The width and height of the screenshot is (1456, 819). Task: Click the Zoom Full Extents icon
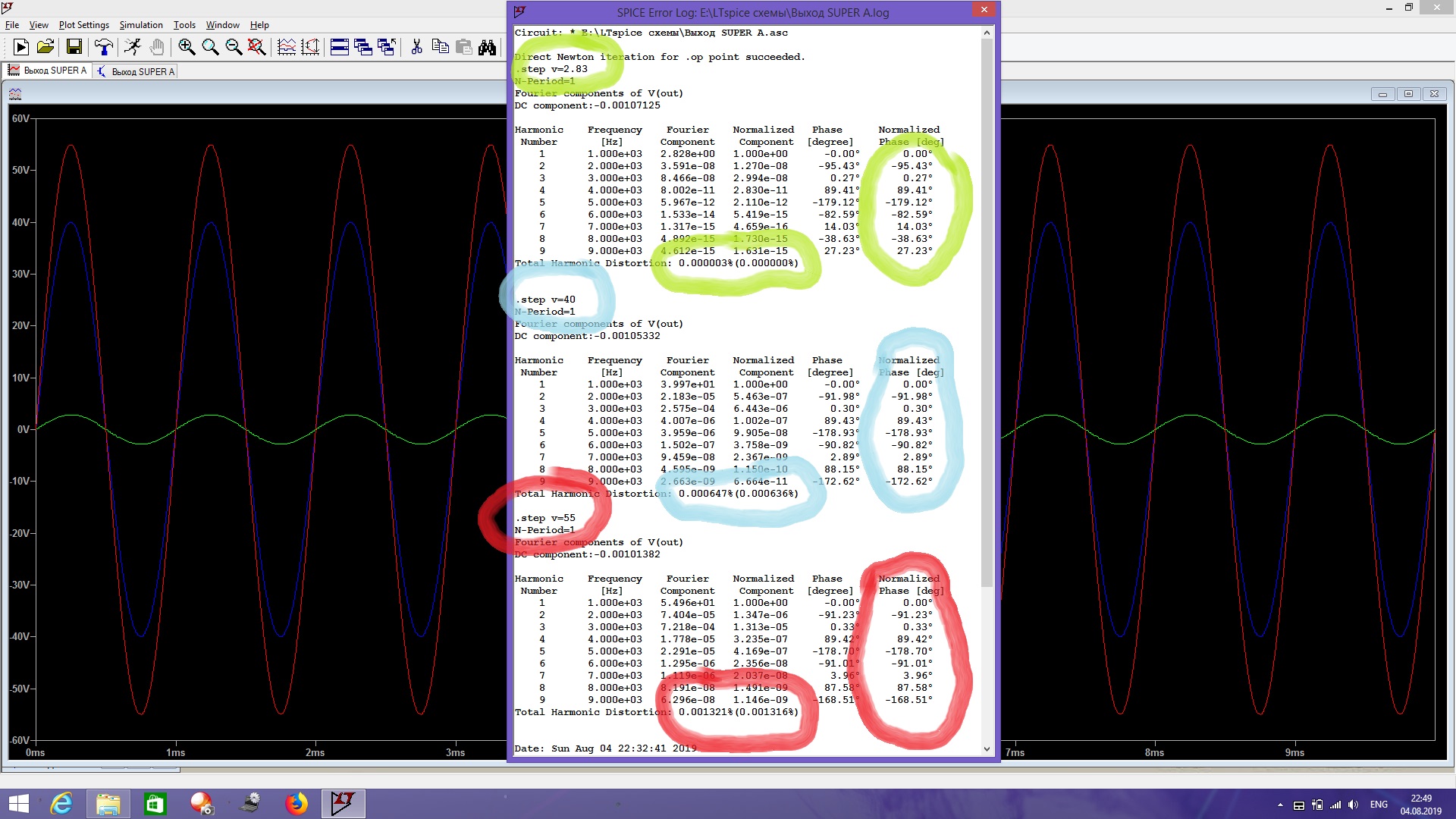(x=257, y=47)
